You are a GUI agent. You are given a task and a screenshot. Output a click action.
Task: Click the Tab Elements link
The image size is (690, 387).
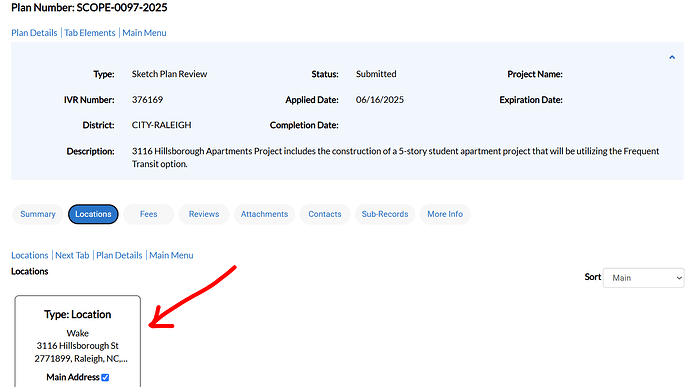click(90, 33)
